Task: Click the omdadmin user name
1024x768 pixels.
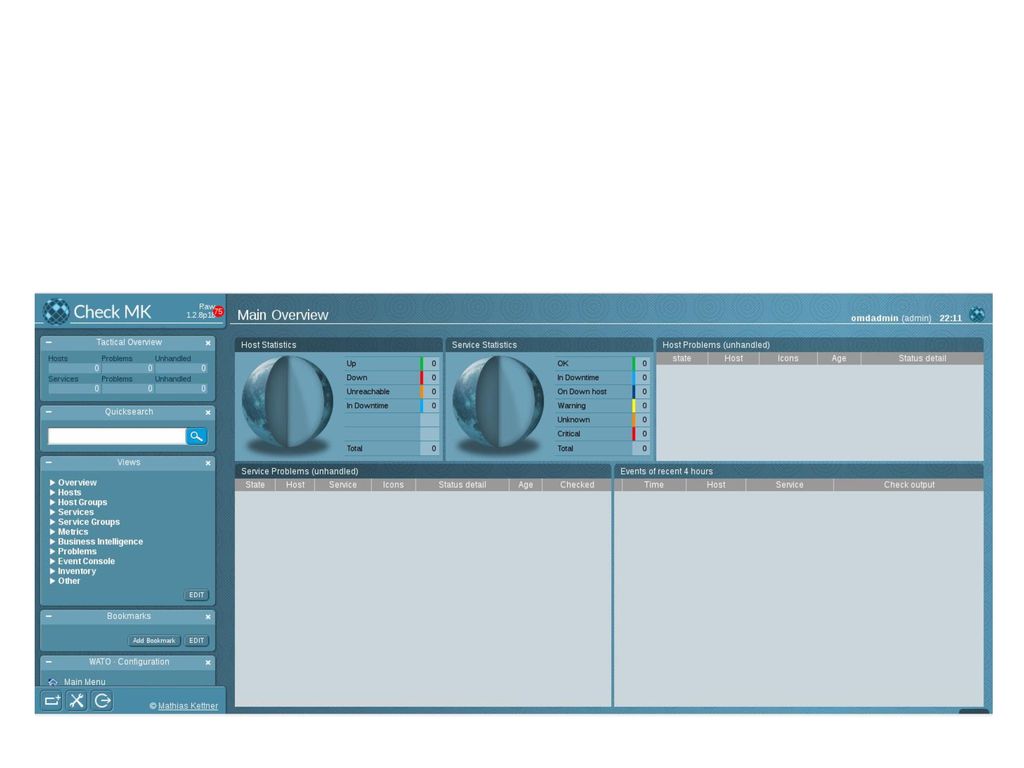Action: (x=874, y=318)
